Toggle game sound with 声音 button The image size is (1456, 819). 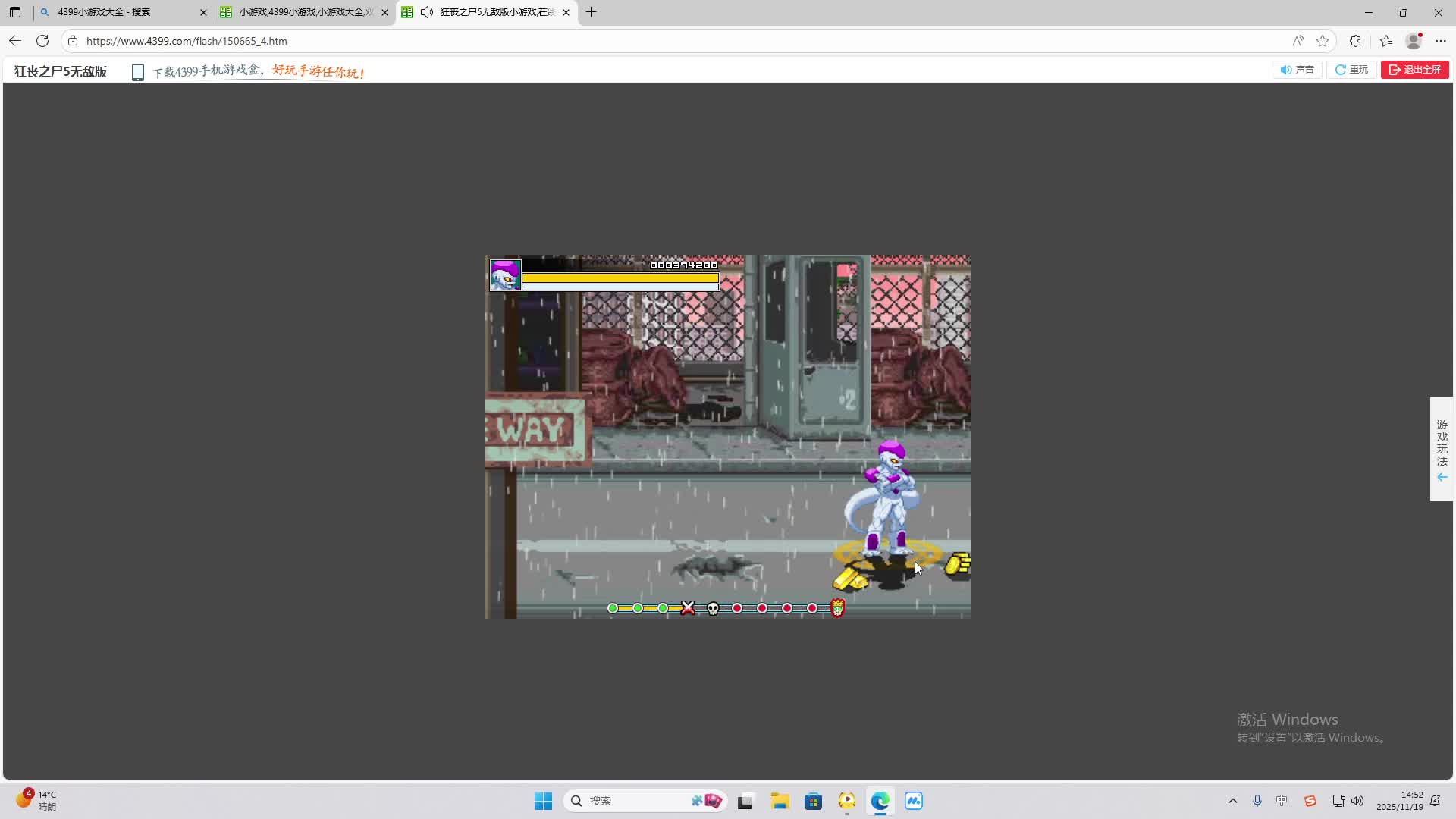[x=1297, y=70]
